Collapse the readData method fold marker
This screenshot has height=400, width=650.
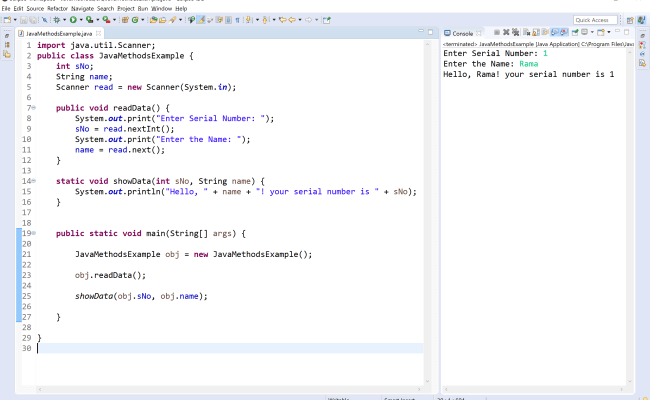point(34,108)
